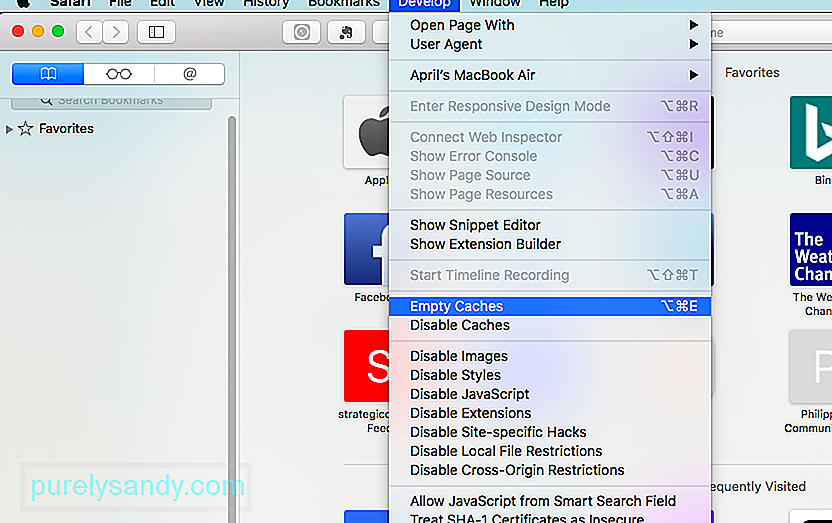Expand April's MacBook Air submenu
Screen dimensions: 832x523
click(x=550, y=75)
